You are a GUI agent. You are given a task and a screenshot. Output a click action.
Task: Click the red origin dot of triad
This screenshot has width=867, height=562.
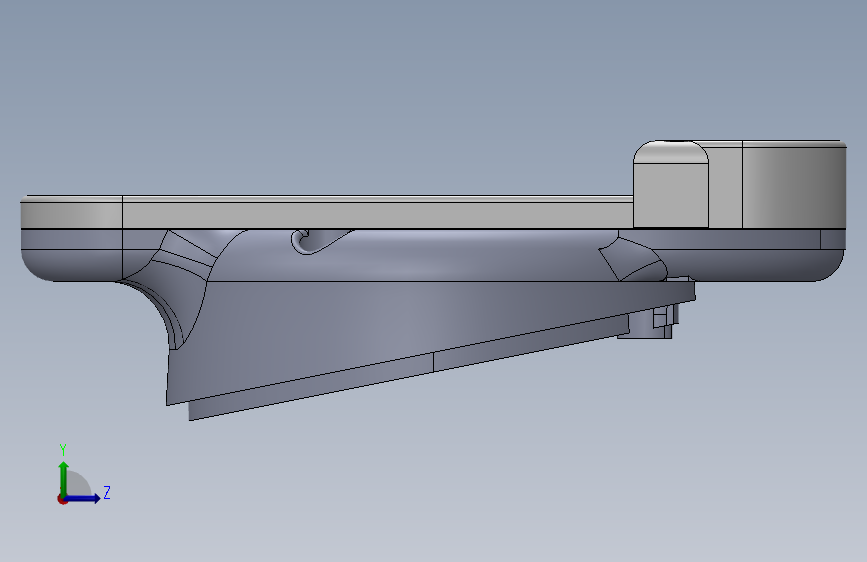(62, 499)
